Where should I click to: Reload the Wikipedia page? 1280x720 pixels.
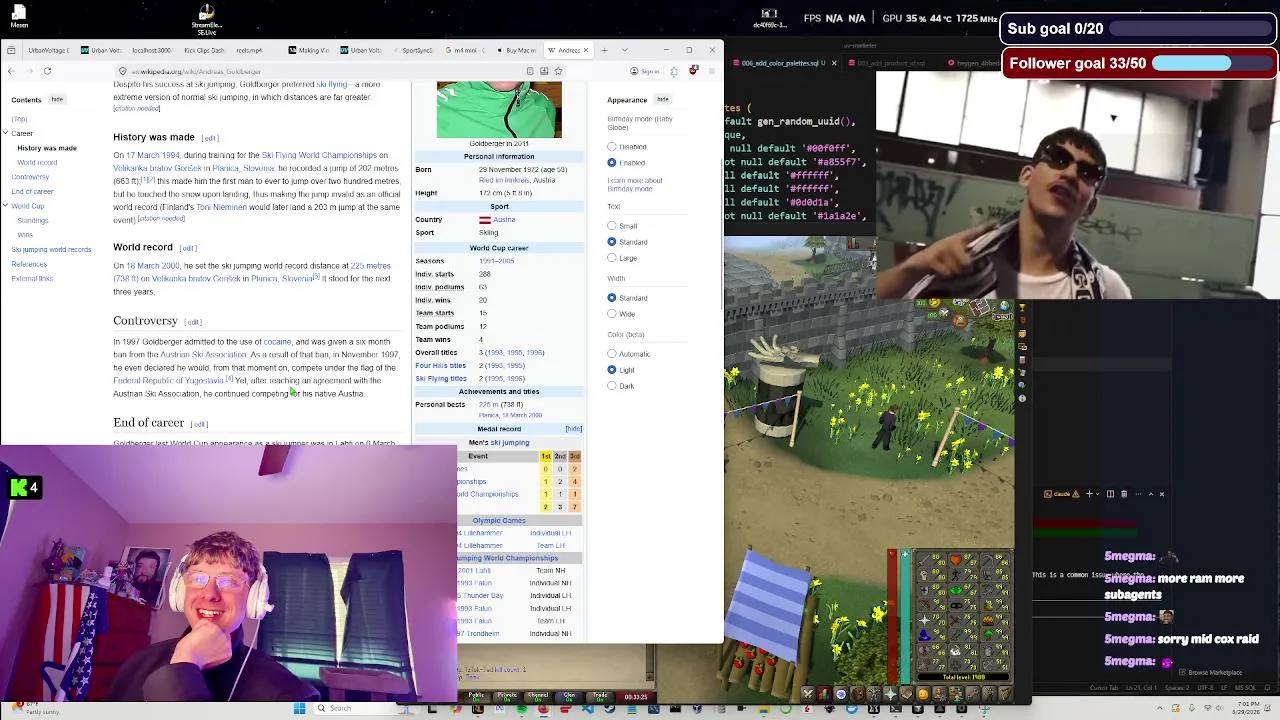click(47, 71)
